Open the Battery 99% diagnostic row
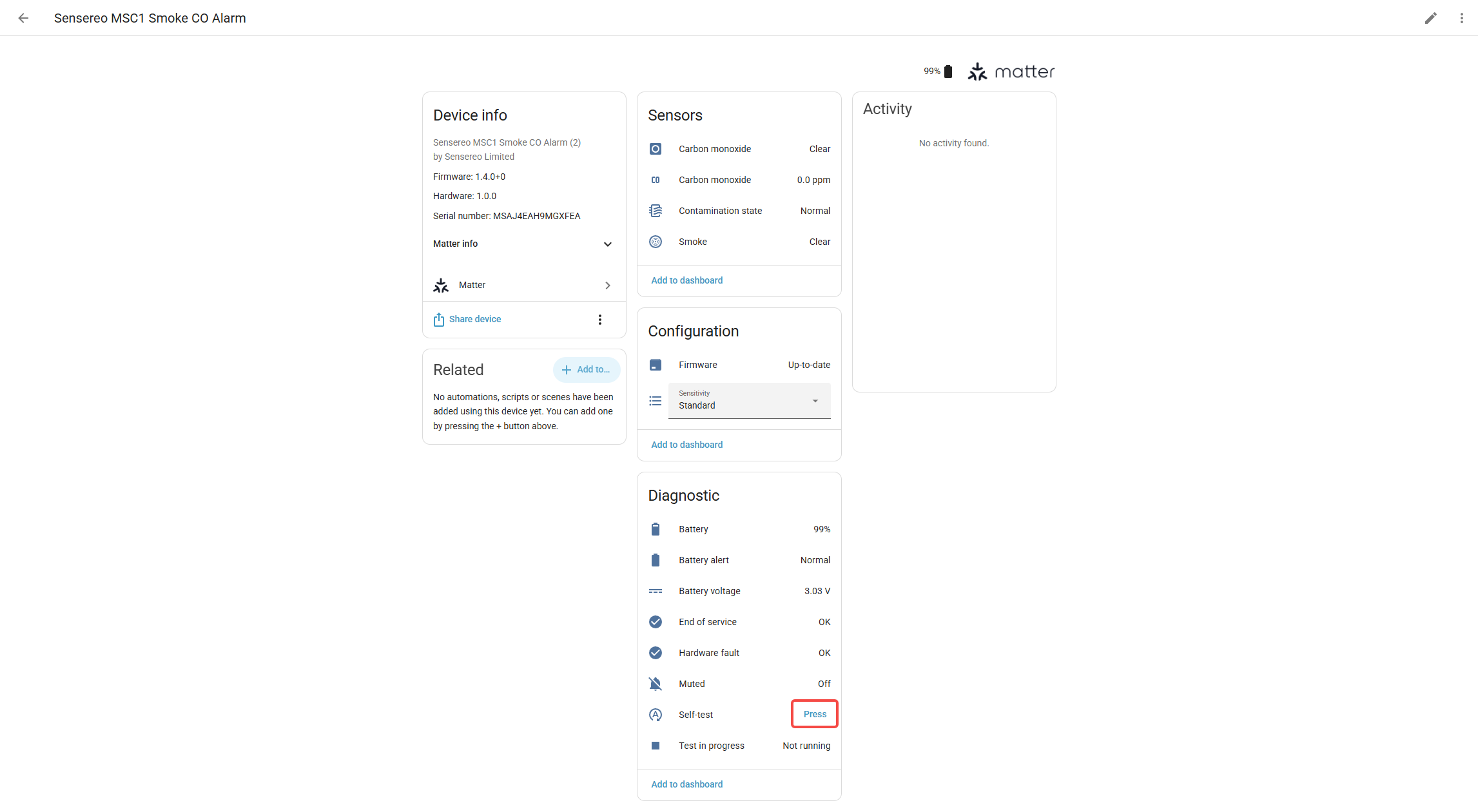Viewport: 1478px width, 812px height. point(739,529)
